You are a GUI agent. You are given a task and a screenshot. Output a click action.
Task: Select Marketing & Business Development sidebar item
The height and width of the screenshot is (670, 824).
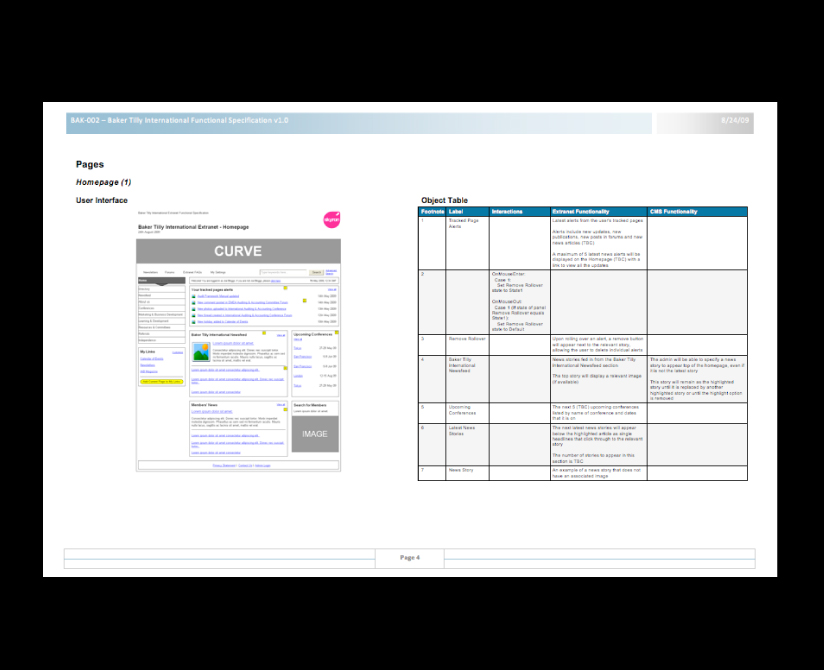coord(159,314)
